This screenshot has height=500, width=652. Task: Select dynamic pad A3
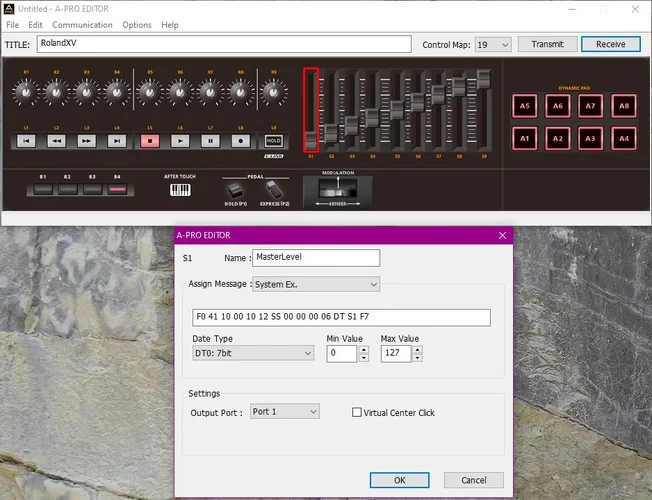coord(590,139)
